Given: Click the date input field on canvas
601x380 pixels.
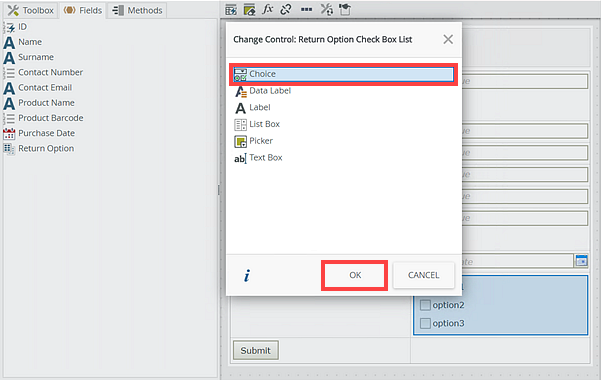Looking at the screenshot, I should click(x=517, y=261).
